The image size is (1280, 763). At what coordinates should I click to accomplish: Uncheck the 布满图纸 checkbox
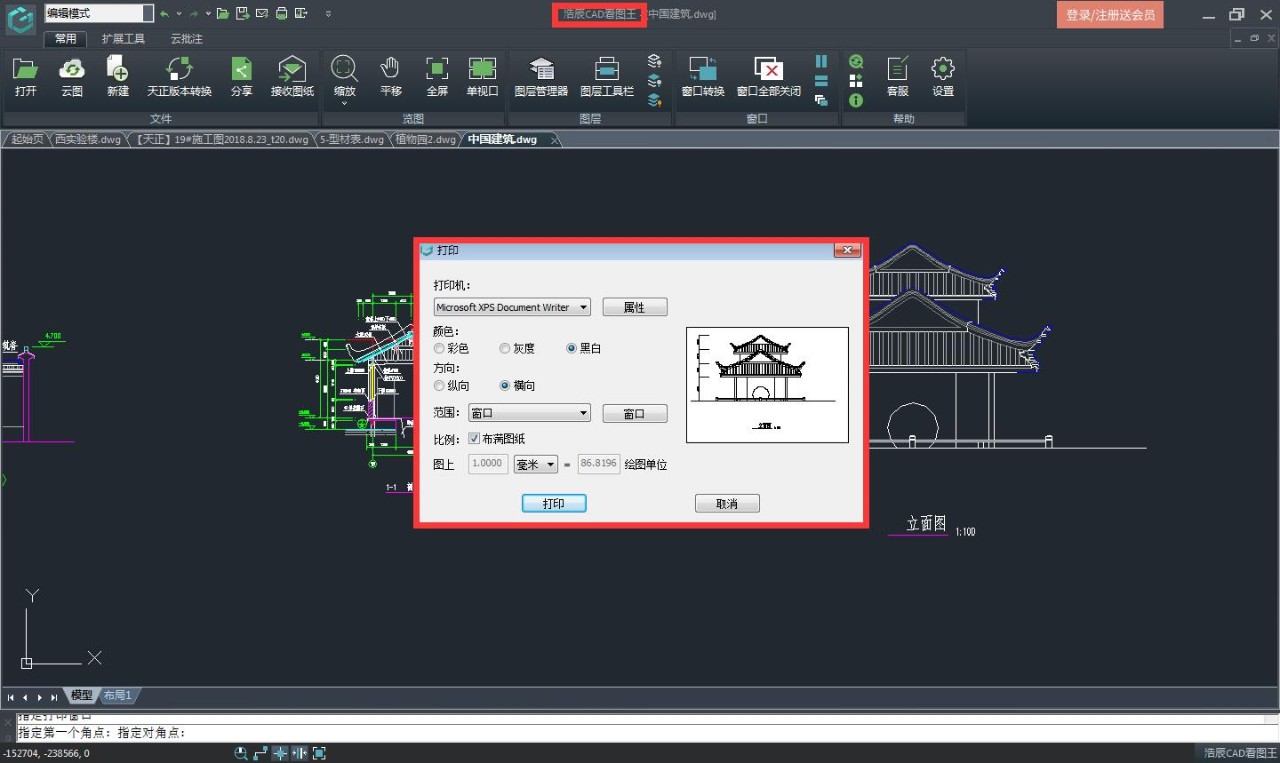[x=474, y=438]
